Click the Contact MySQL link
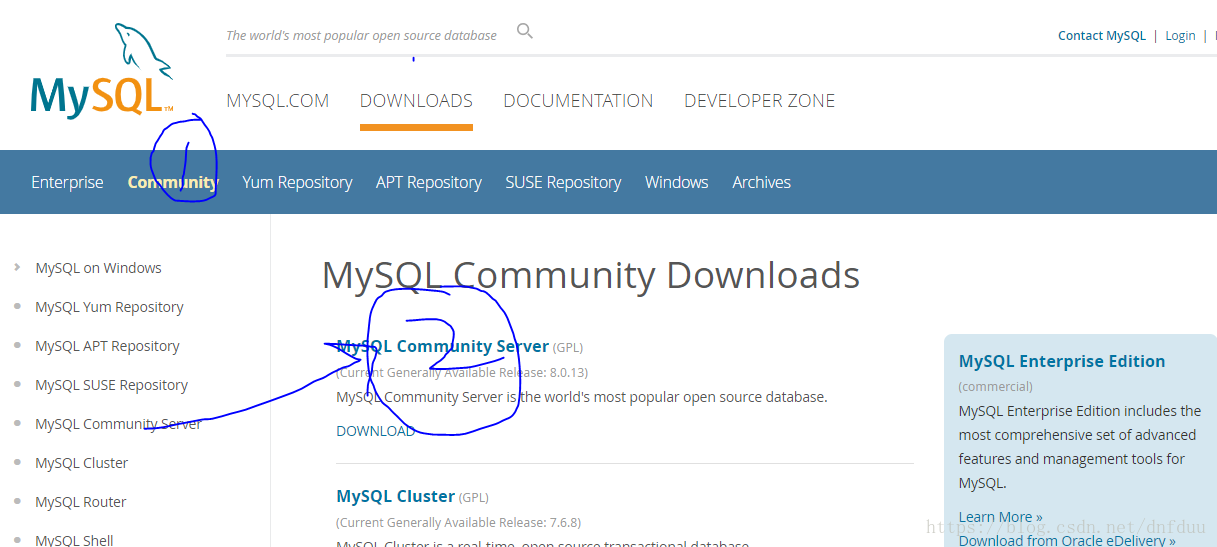The height and width of the screenshot is (547, 1217). [x=1102, y=35]
